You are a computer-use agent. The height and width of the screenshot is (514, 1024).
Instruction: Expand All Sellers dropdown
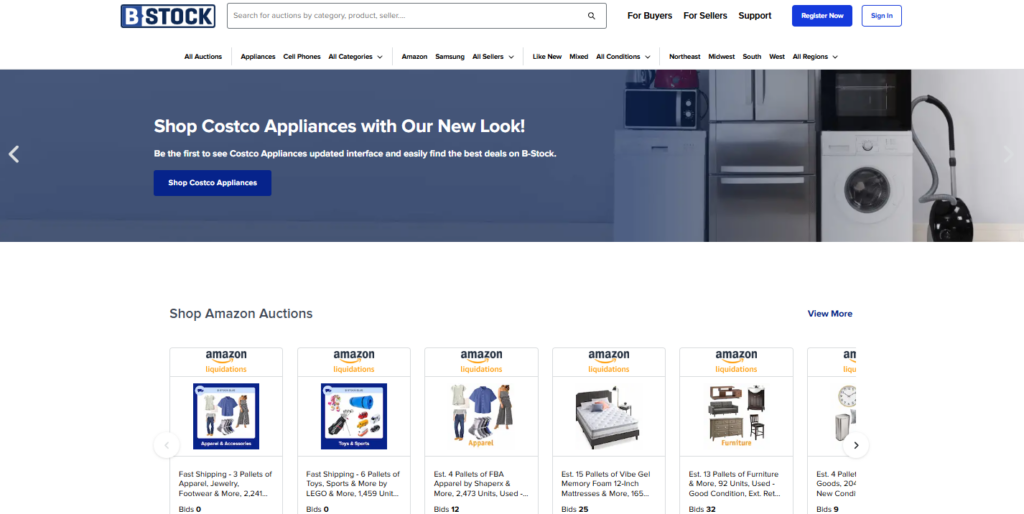pyautogui.click(x=493, y=57)
